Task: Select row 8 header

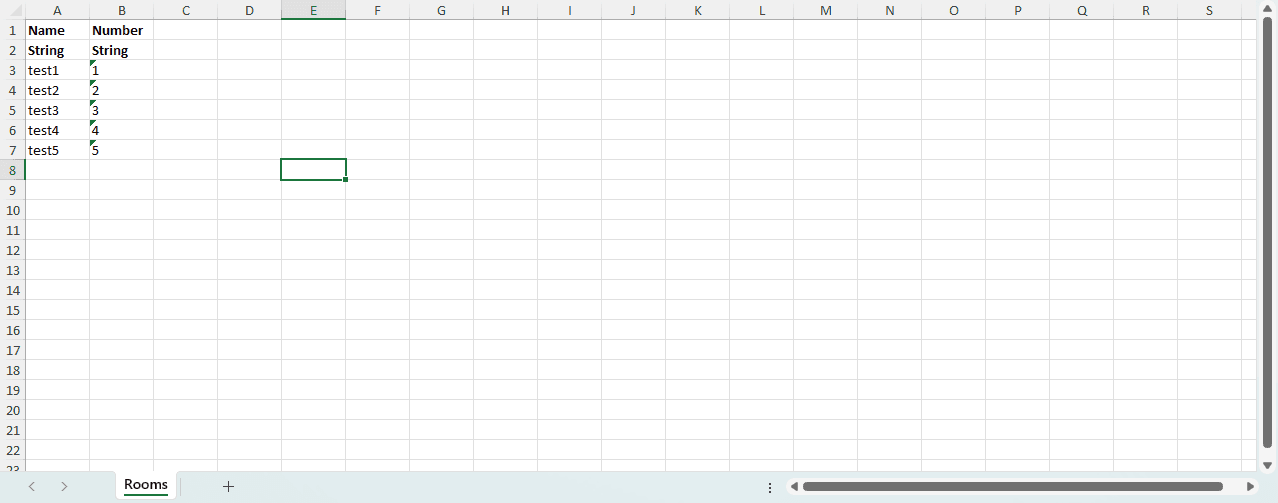Action: tap(12, 170)
